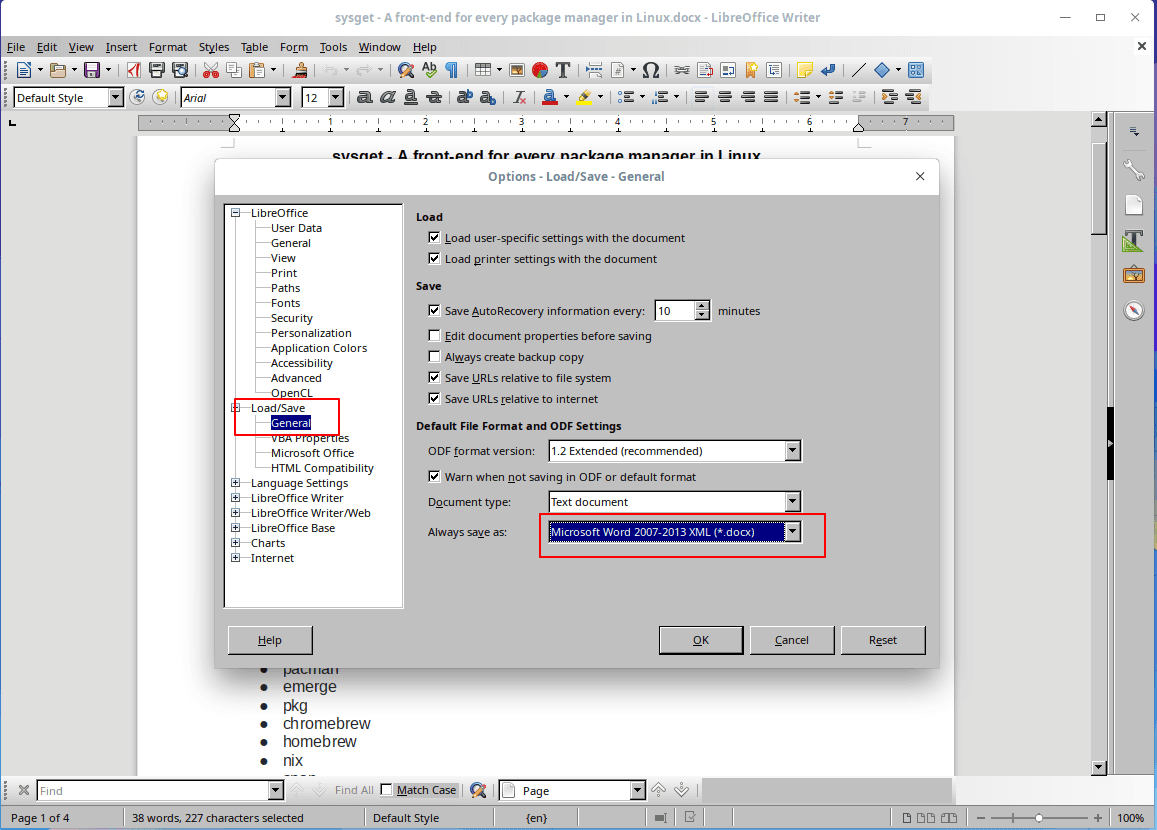Reset the Load/Save options
1157x830 pixels.
coord(883,640)
